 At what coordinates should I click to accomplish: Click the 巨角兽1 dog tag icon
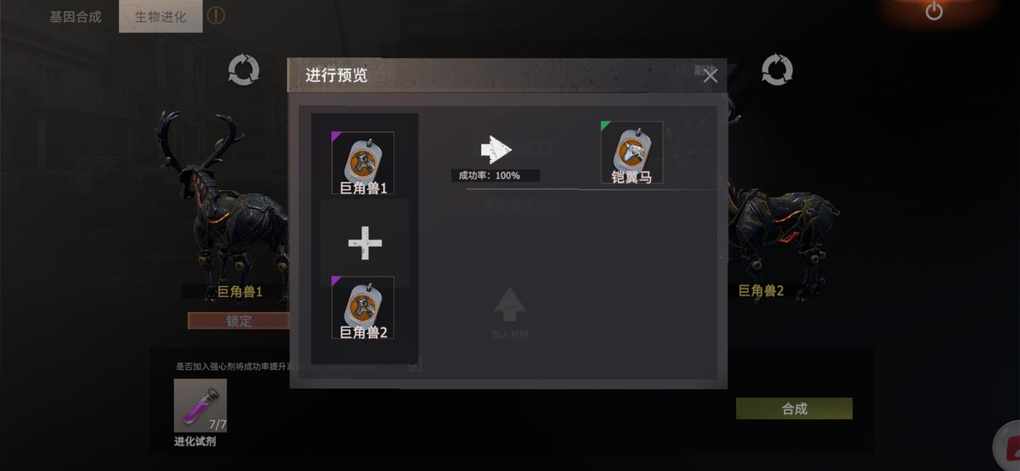(363, 163)
